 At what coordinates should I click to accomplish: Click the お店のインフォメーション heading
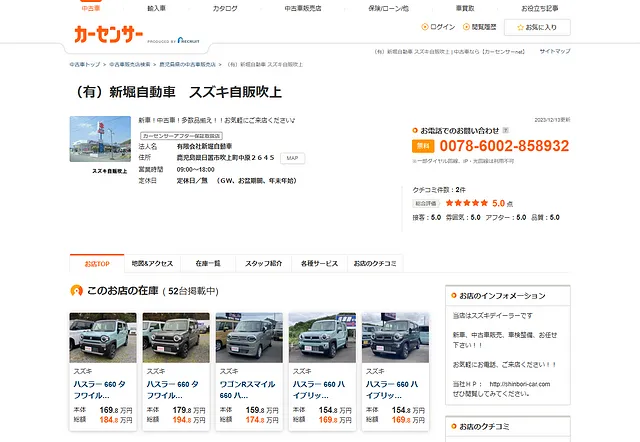[x=502, y=295]
